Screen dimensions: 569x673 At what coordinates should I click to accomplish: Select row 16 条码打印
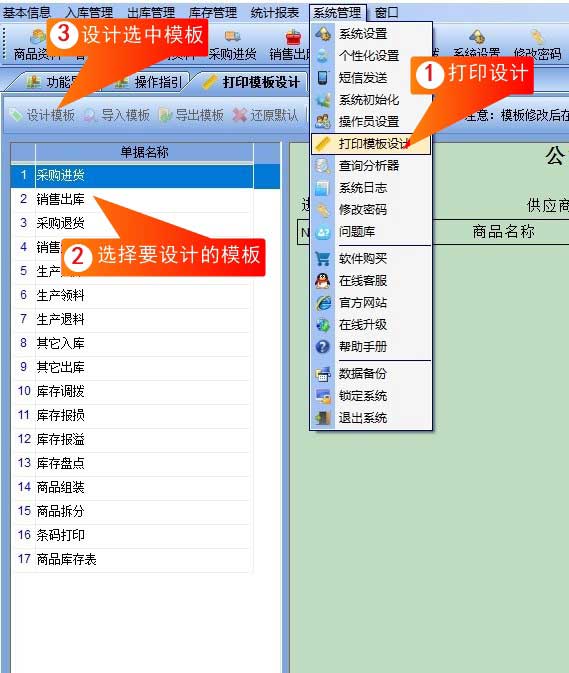pyautogui.click(x=132, y=536)
